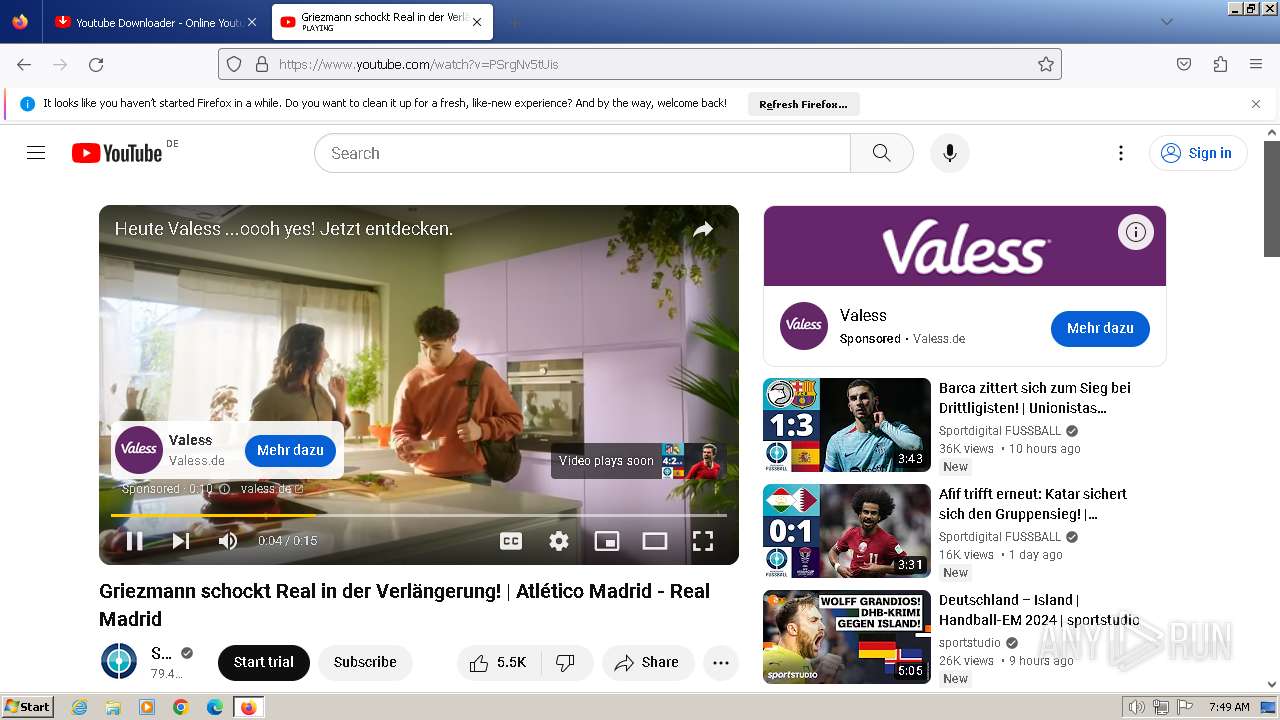Open Afif trifft erneut video thumbnail
The width and height of the screenshot is (1280, 720).
click(x=847, y=531)
